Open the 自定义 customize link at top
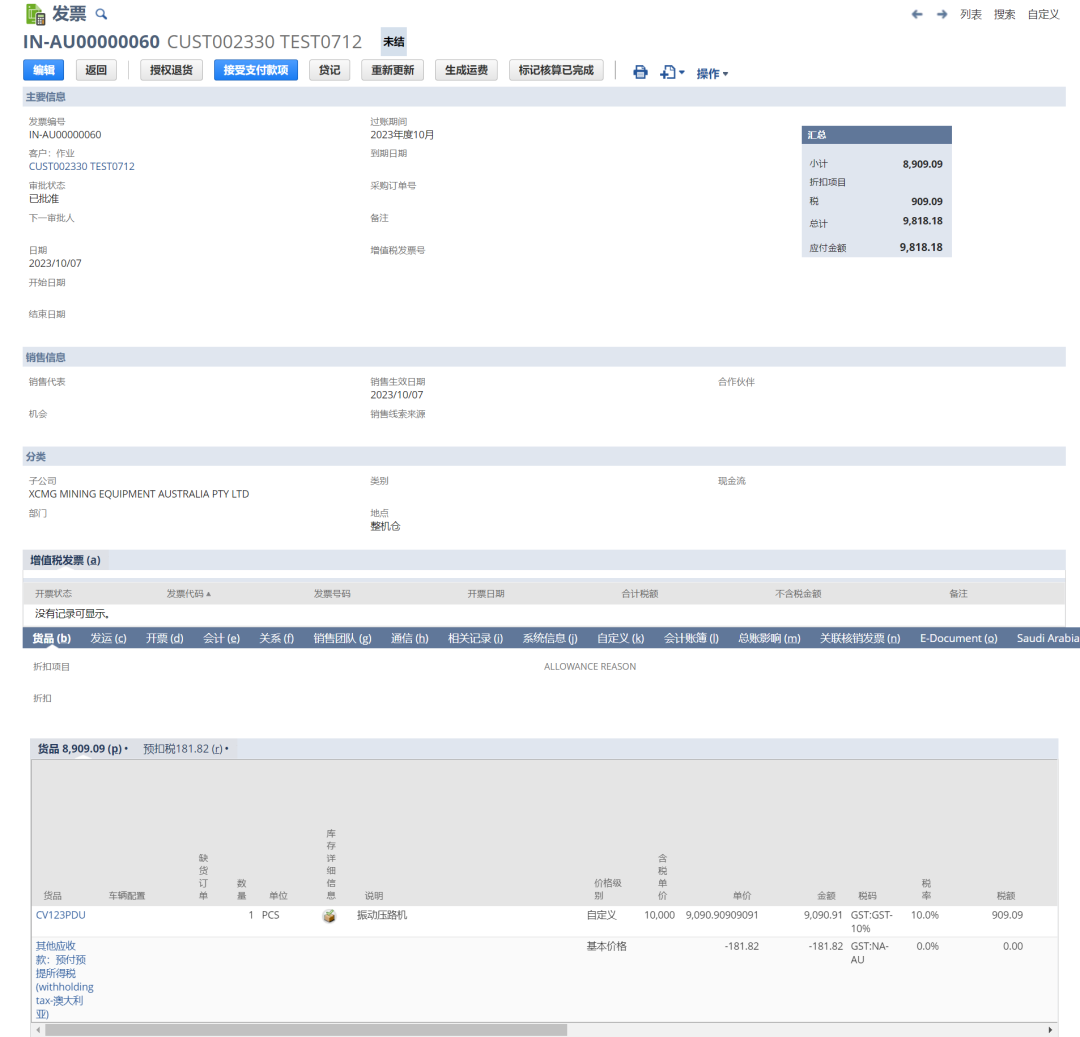1080x1037 pixels. [1043, 14]
